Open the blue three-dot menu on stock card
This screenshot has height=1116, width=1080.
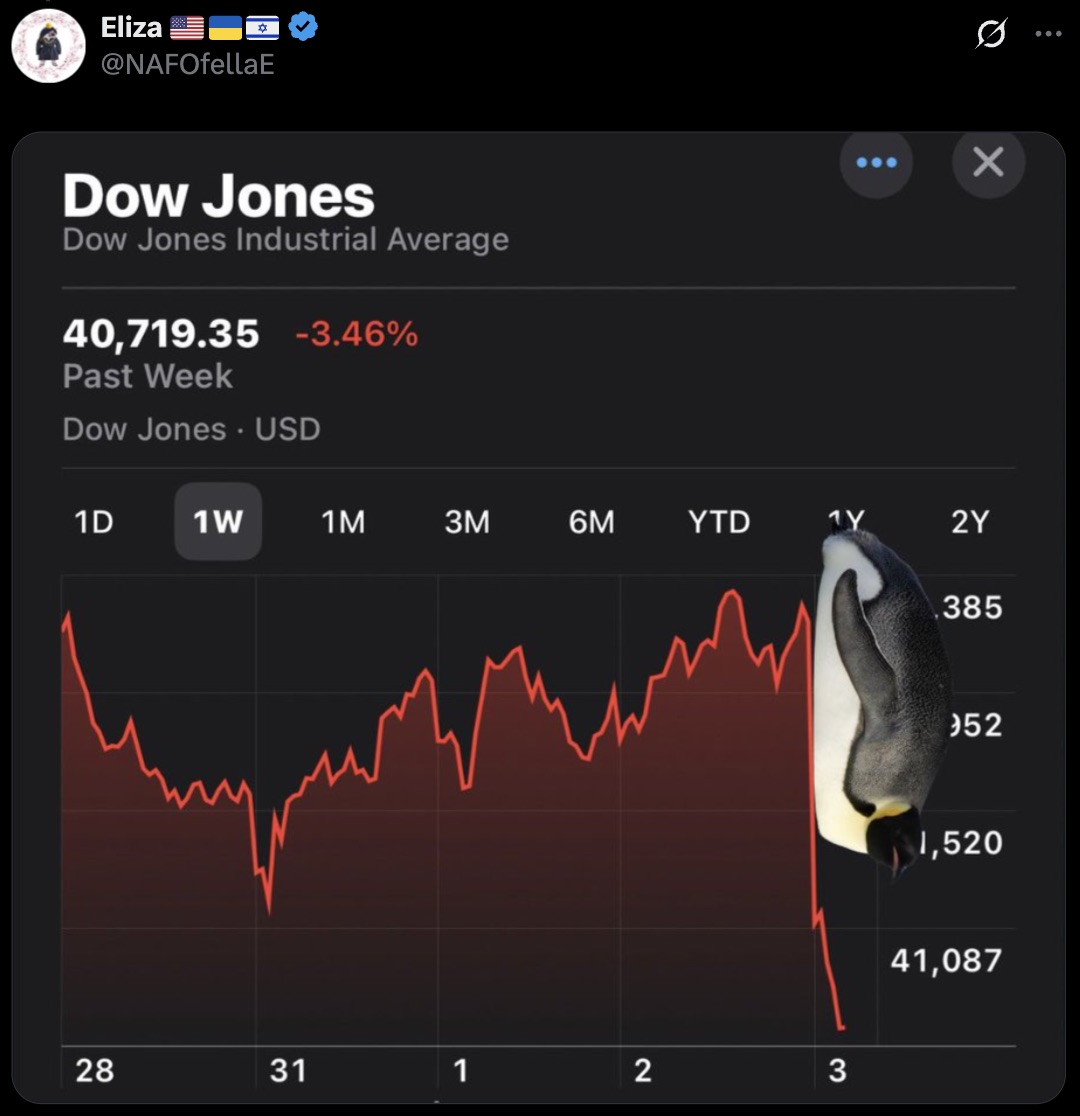(x=876, y=162)
